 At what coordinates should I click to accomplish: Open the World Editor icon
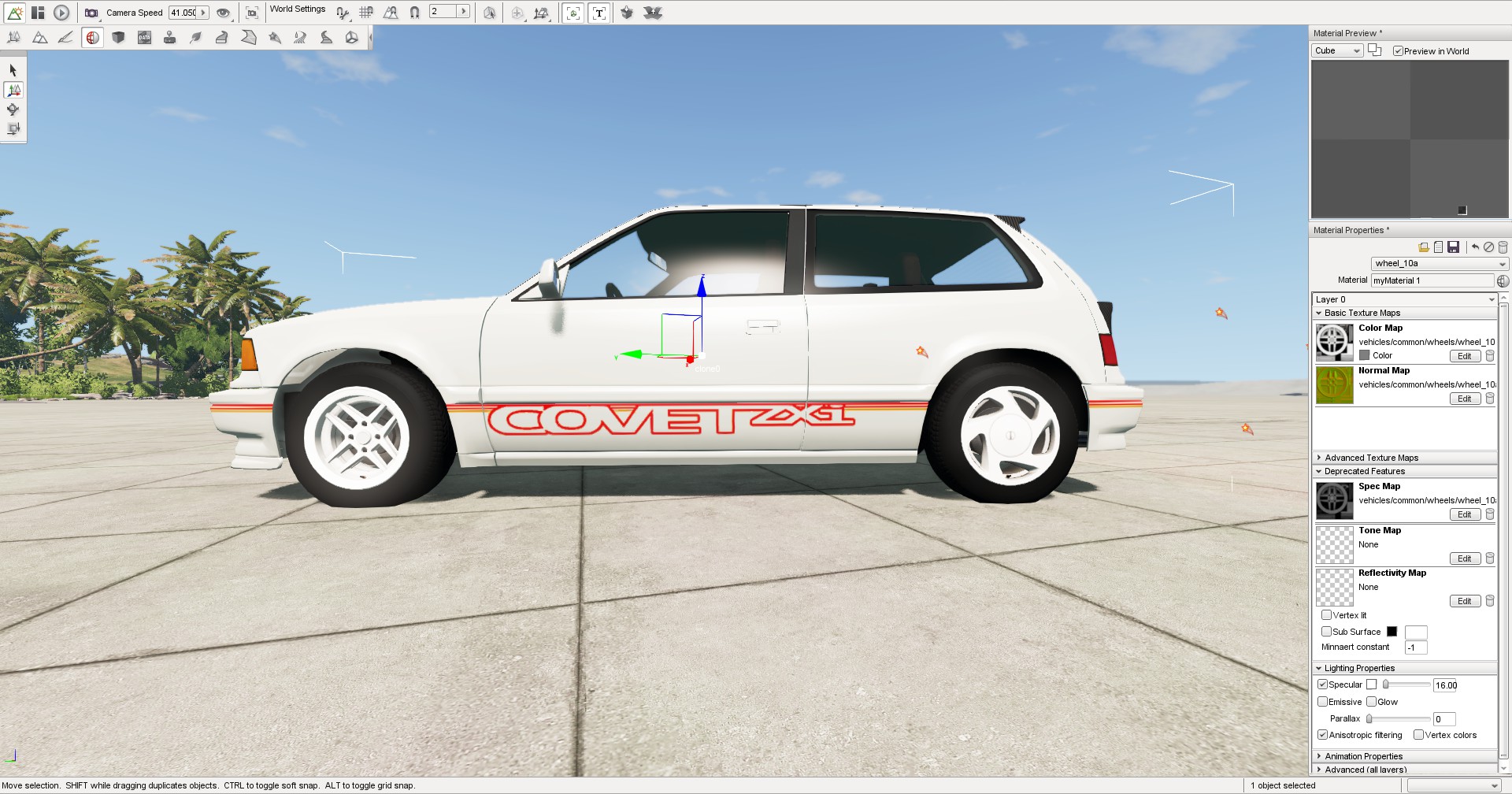[14, 13]
